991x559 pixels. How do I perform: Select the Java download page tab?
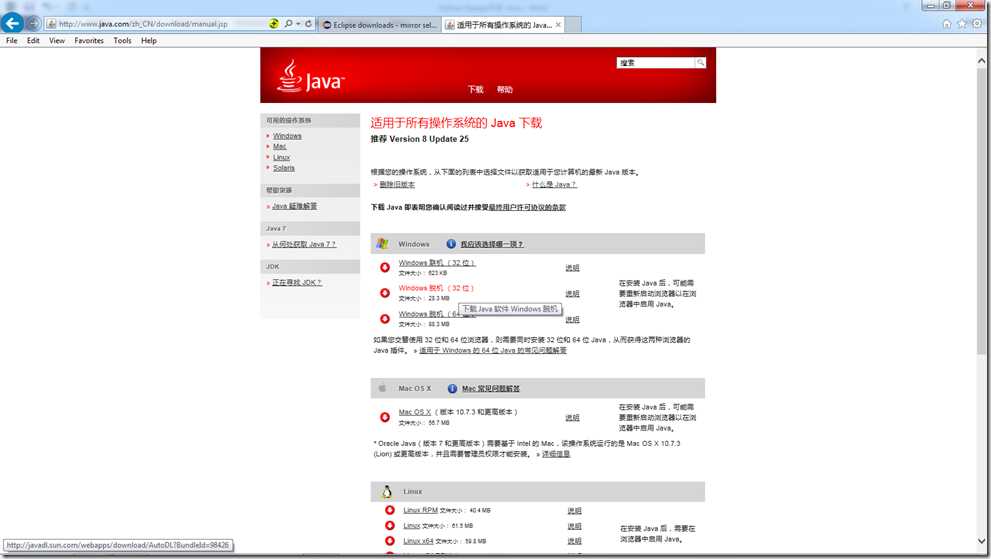(504, 25)
